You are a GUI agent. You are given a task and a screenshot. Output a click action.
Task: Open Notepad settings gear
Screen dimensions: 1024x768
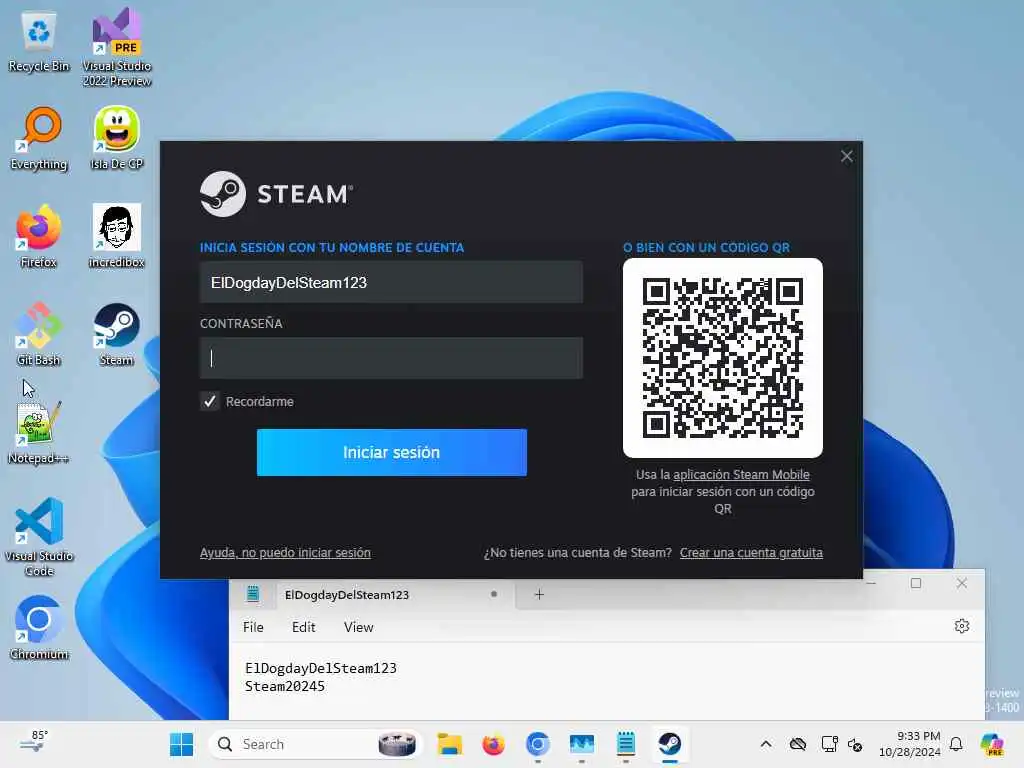[x=961, y=626]
